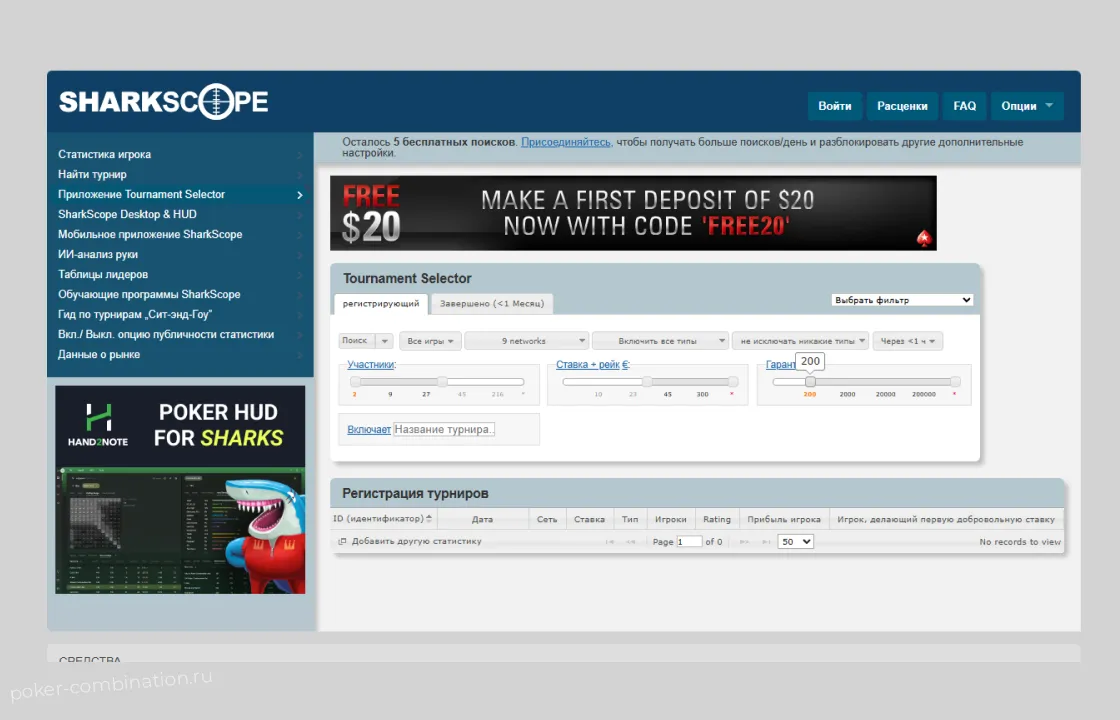Viewport: 1120px width, 720px height.
Task: Click the add statistics icon in table footer
Action: (342, 542)
